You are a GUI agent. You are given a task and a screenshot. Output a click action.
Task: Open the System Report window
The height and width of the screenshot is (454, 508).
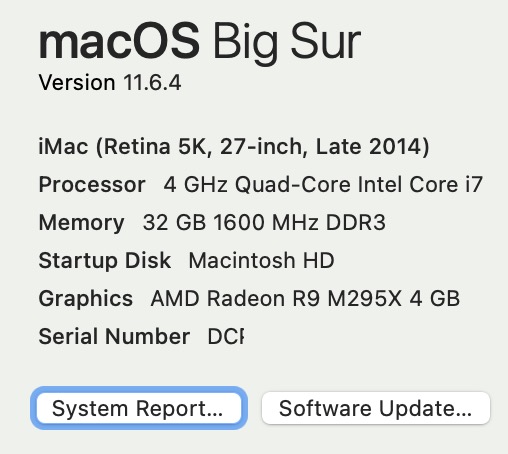(x=139, y=408)
